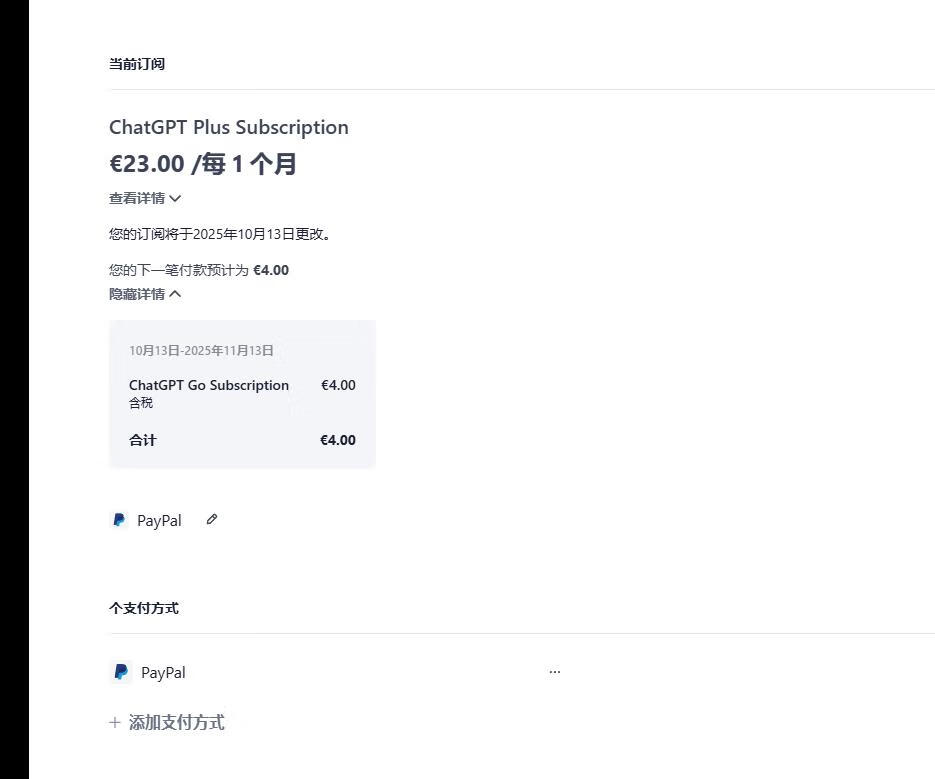Click the 2025年10月13日 subscription change notice
Image resolution: width=935 pixels, height=779 pixels.
pos(220,235)
